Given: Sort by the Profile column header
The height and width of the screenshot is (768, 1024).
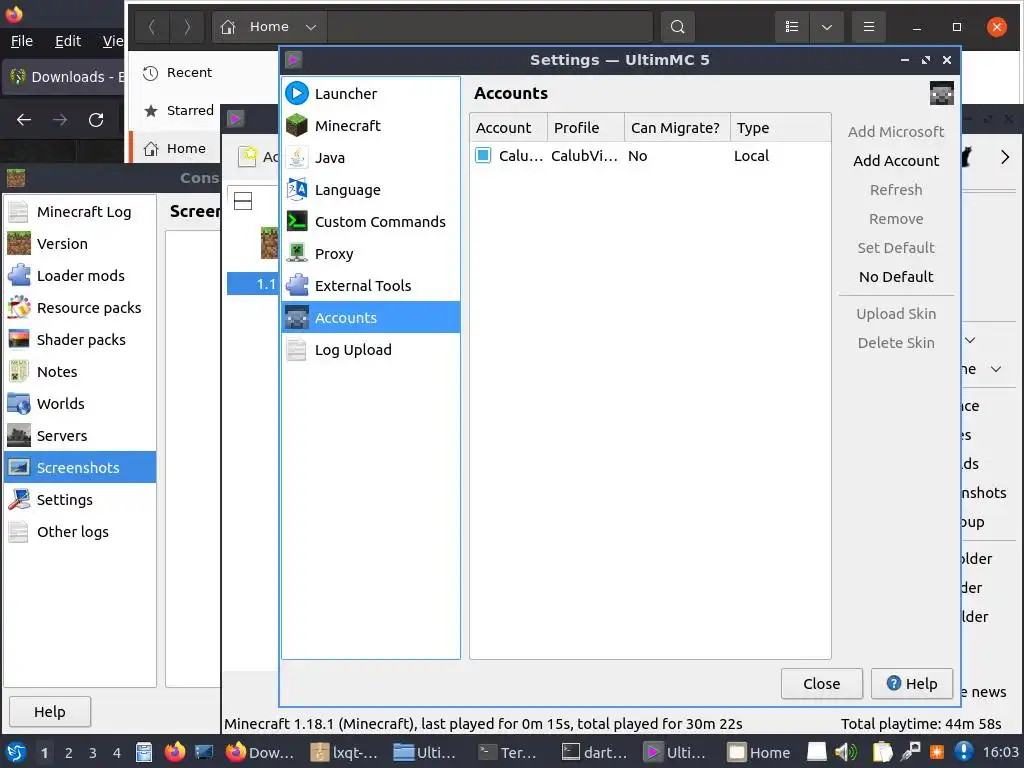Looking at the screenshot, I should pos(586,128).
